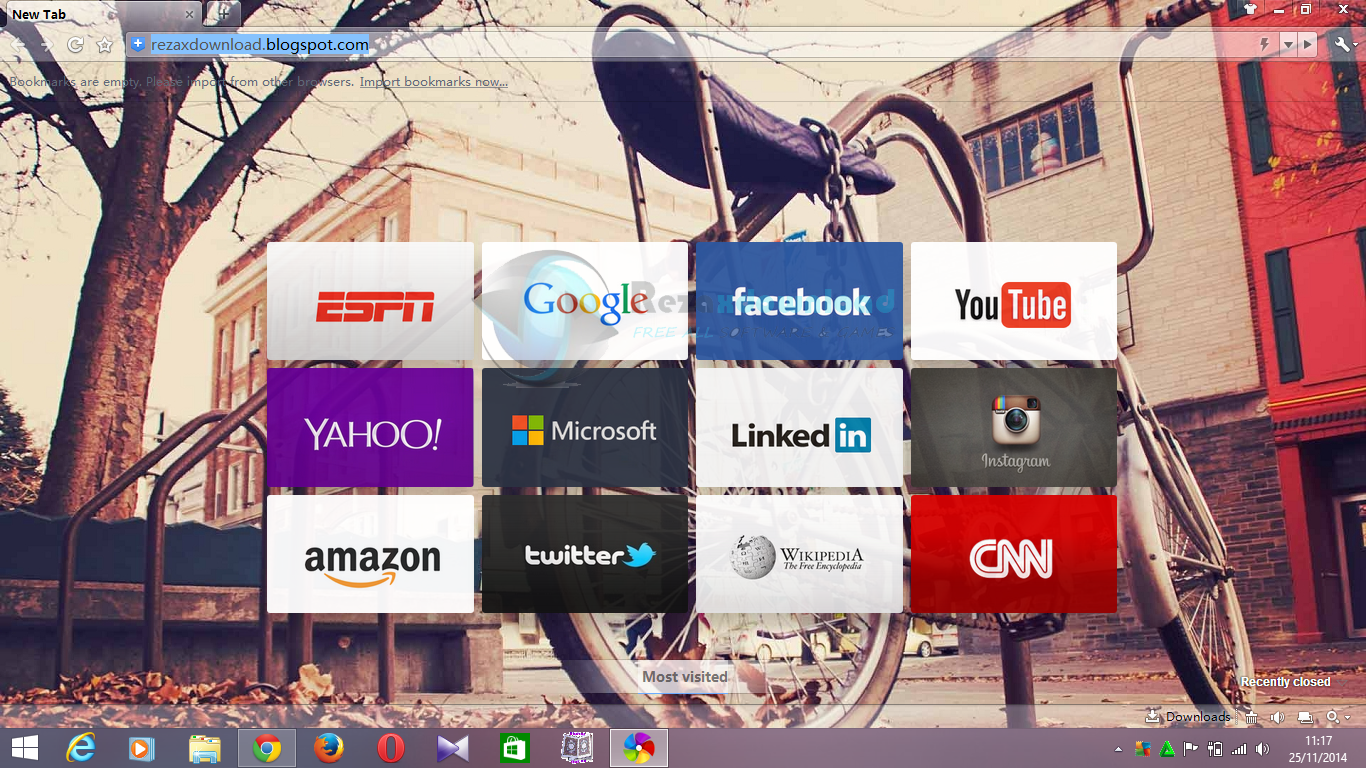Click the trash clear-data icon in status bar
This screenshot has height=768, width=1366.
tap(1250, 717)
